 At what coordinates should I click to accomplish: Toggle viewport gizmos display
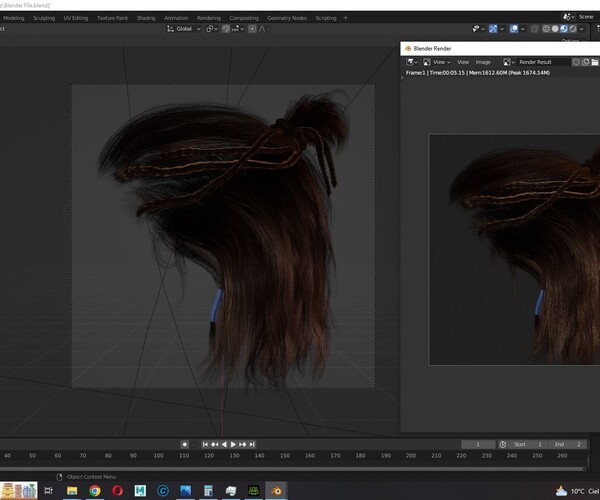point(493,29)
